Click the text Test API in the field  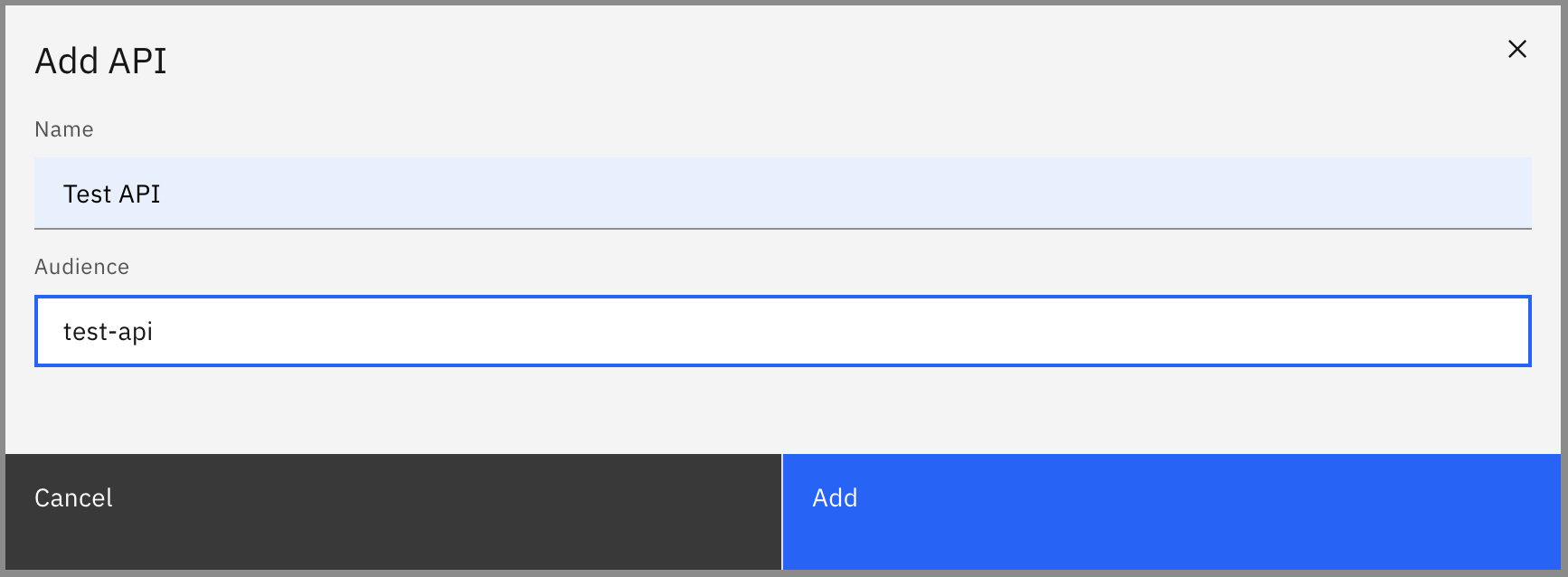112,193
